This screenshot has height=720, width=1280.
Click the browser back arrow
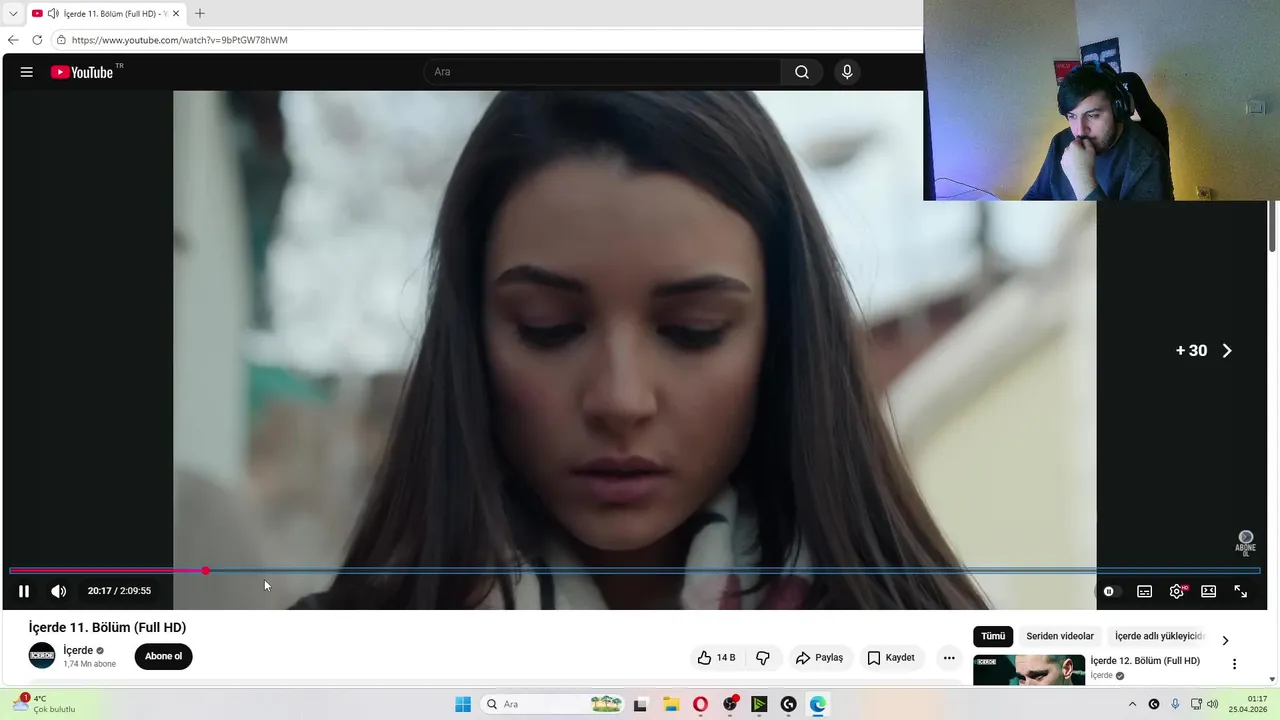coord(13,40)
